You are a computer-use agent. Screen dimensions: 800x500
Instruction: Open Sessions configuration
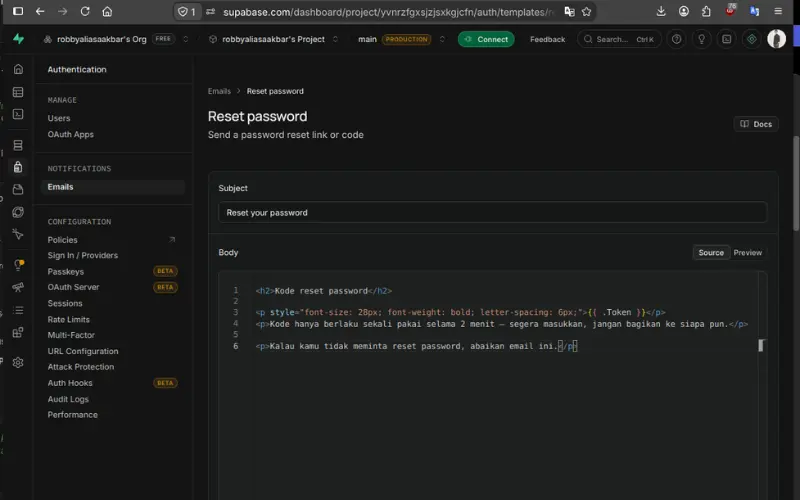65,304
